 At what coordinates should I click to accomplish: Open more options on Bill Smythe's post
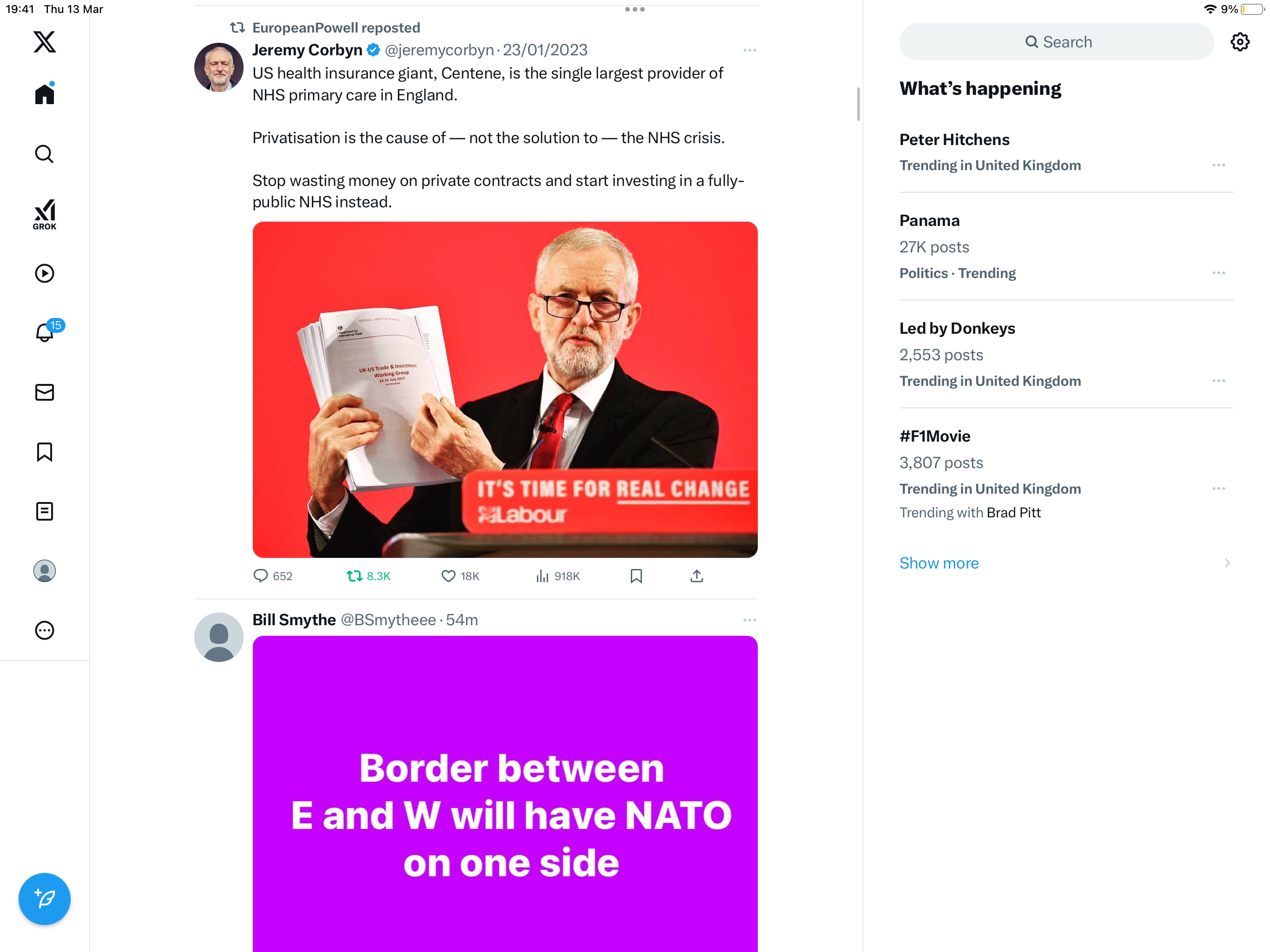(x=749, y=620)
